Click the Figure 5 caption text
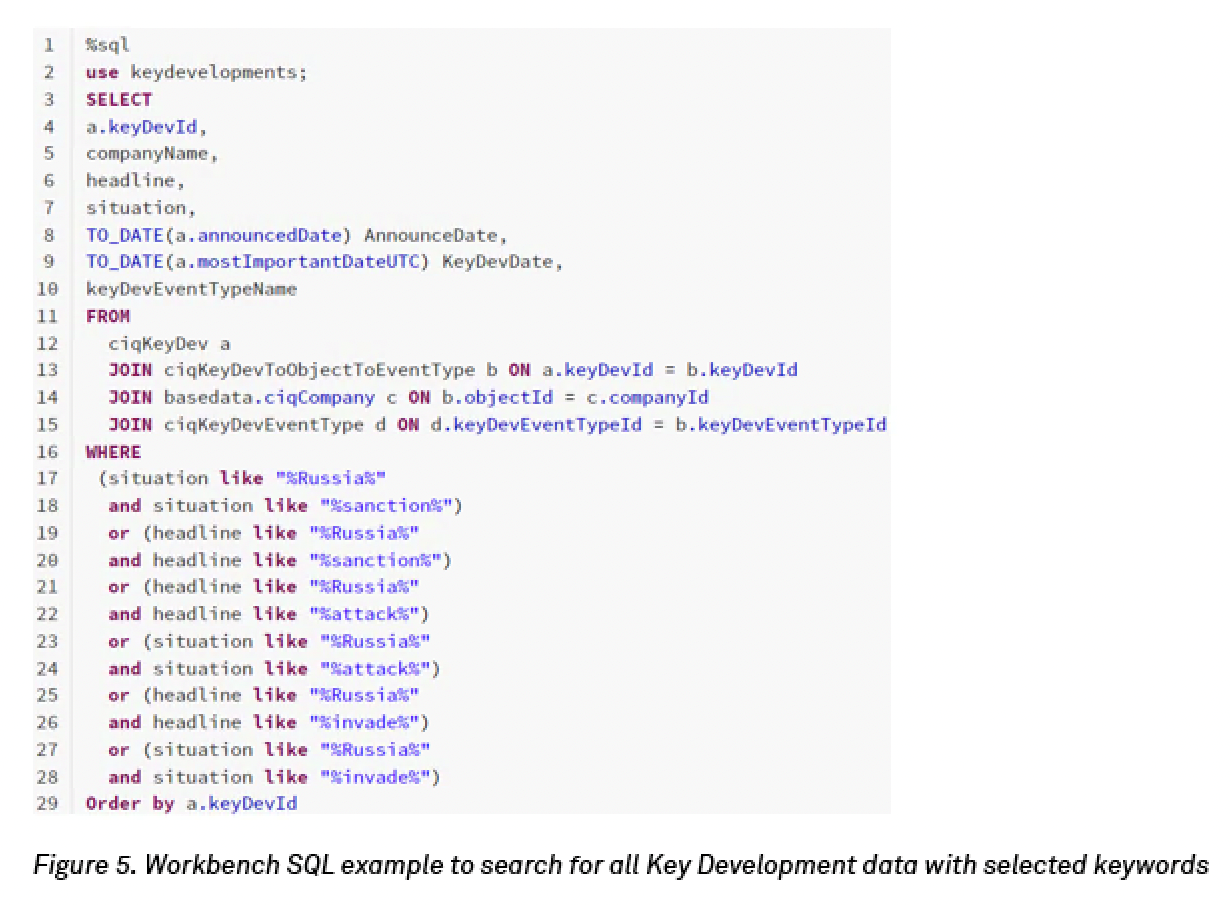This screenshot has height=905, width=1230. pyautogui.click(x=620, y=865)
